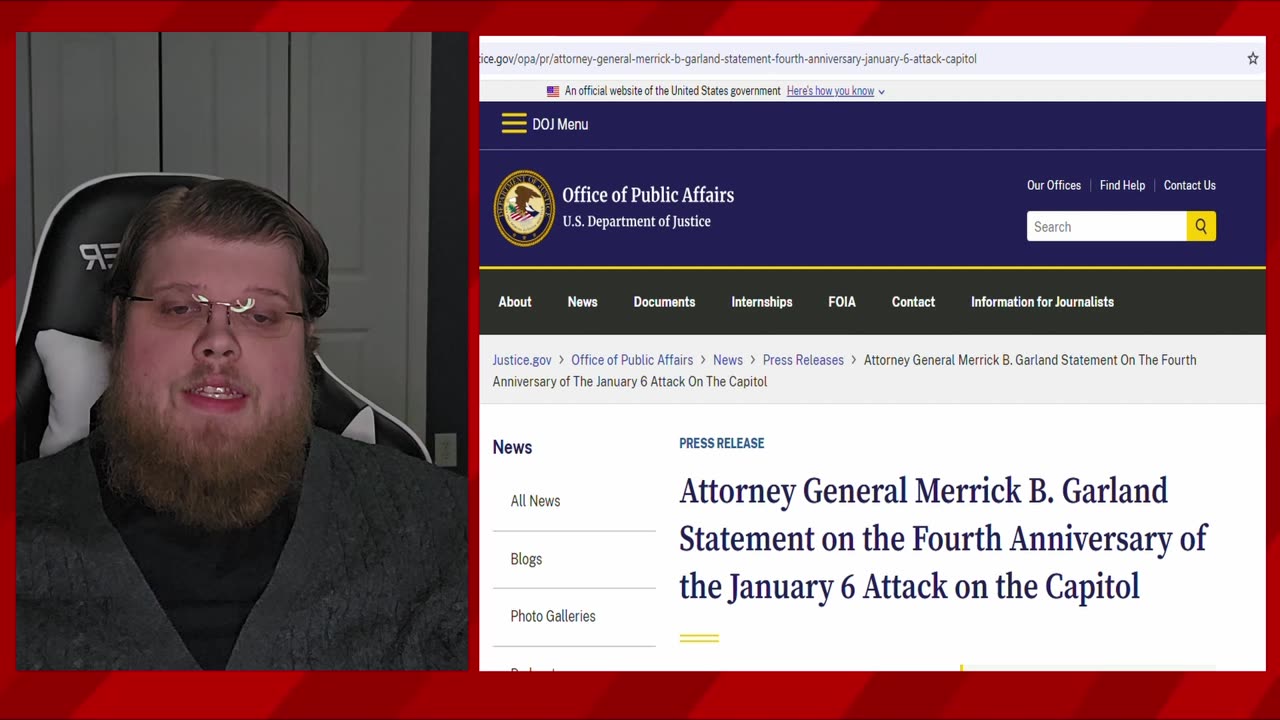Click "U.S. Department of Justice" subtitle text
Screen dimensions: 1280x720
pos(636,222)
